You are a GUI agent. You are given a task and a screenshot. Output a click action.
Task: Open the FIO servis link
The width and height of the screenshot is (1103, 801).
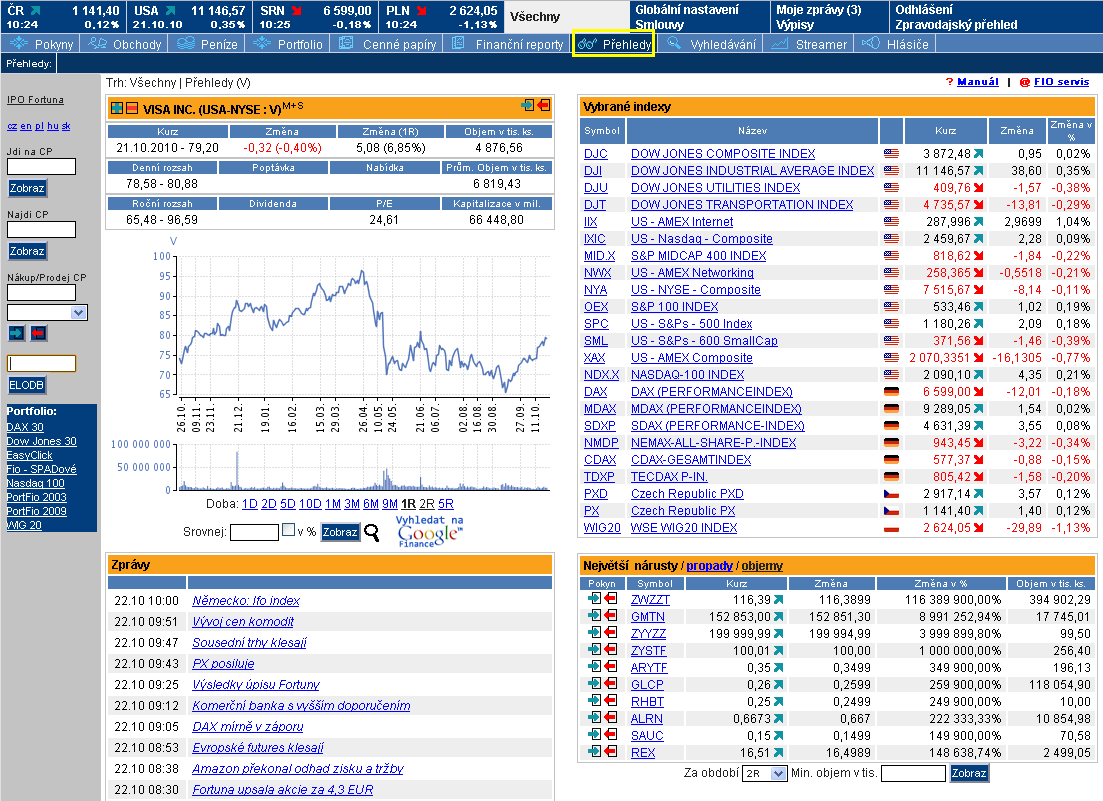1061,82
